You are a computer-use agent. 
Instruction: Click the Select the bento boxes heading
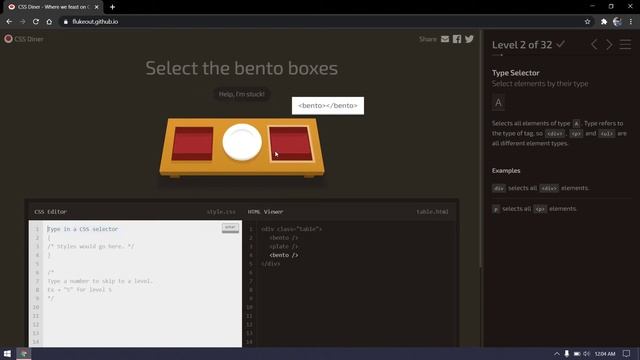[242, 68]
